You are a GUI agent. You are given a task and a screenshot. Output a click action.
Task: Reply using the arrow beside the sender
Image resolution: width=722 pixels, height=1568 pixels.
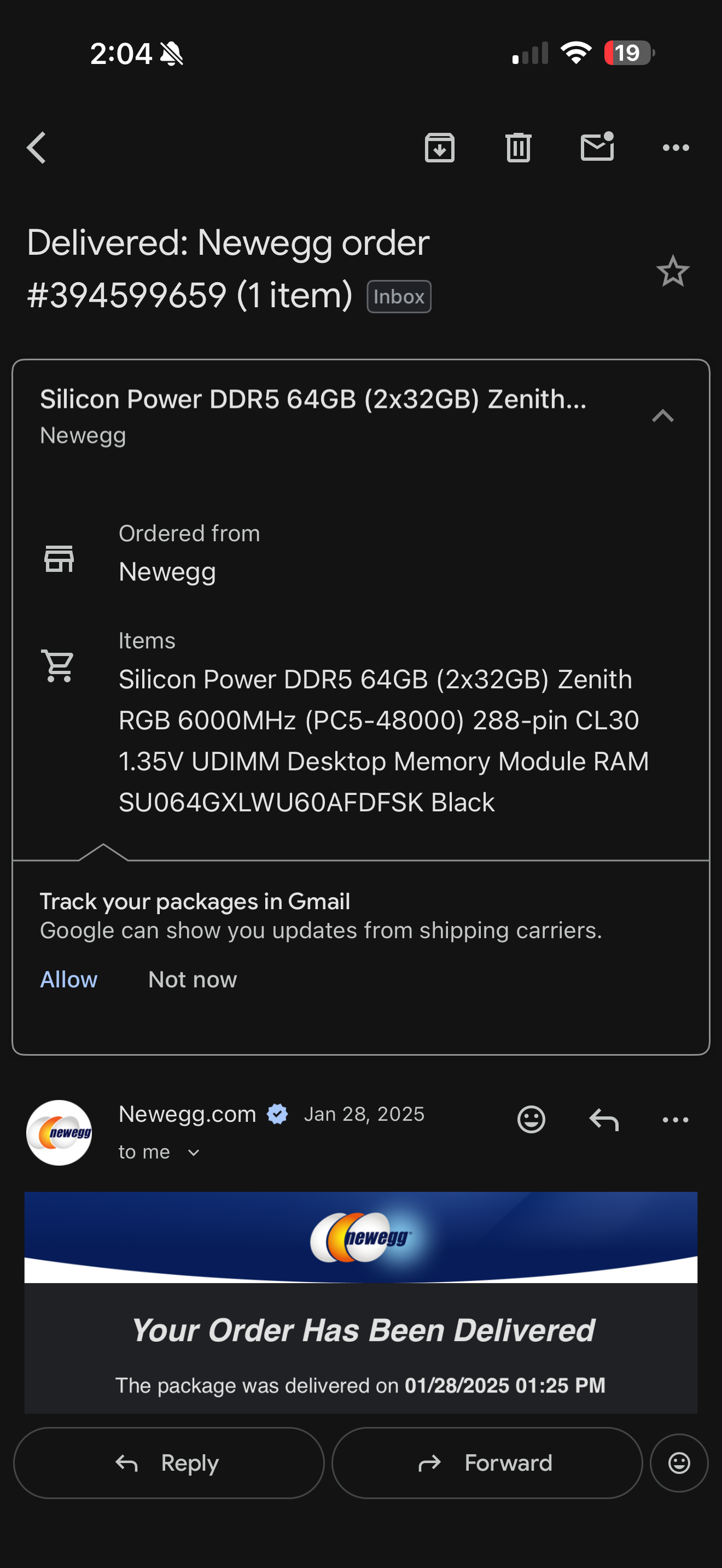[x=603, y=1119]
